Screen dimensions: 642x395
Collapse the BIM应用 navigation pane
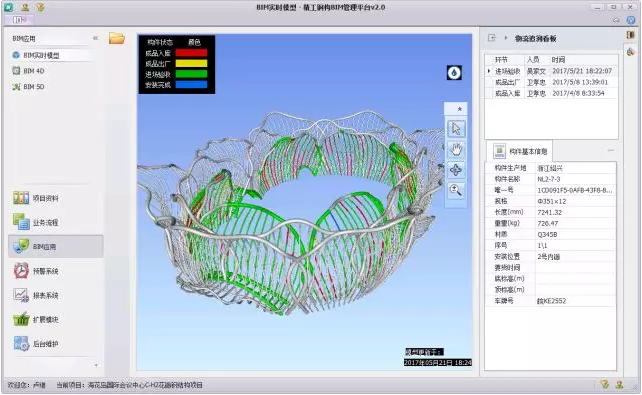(95, 38)
